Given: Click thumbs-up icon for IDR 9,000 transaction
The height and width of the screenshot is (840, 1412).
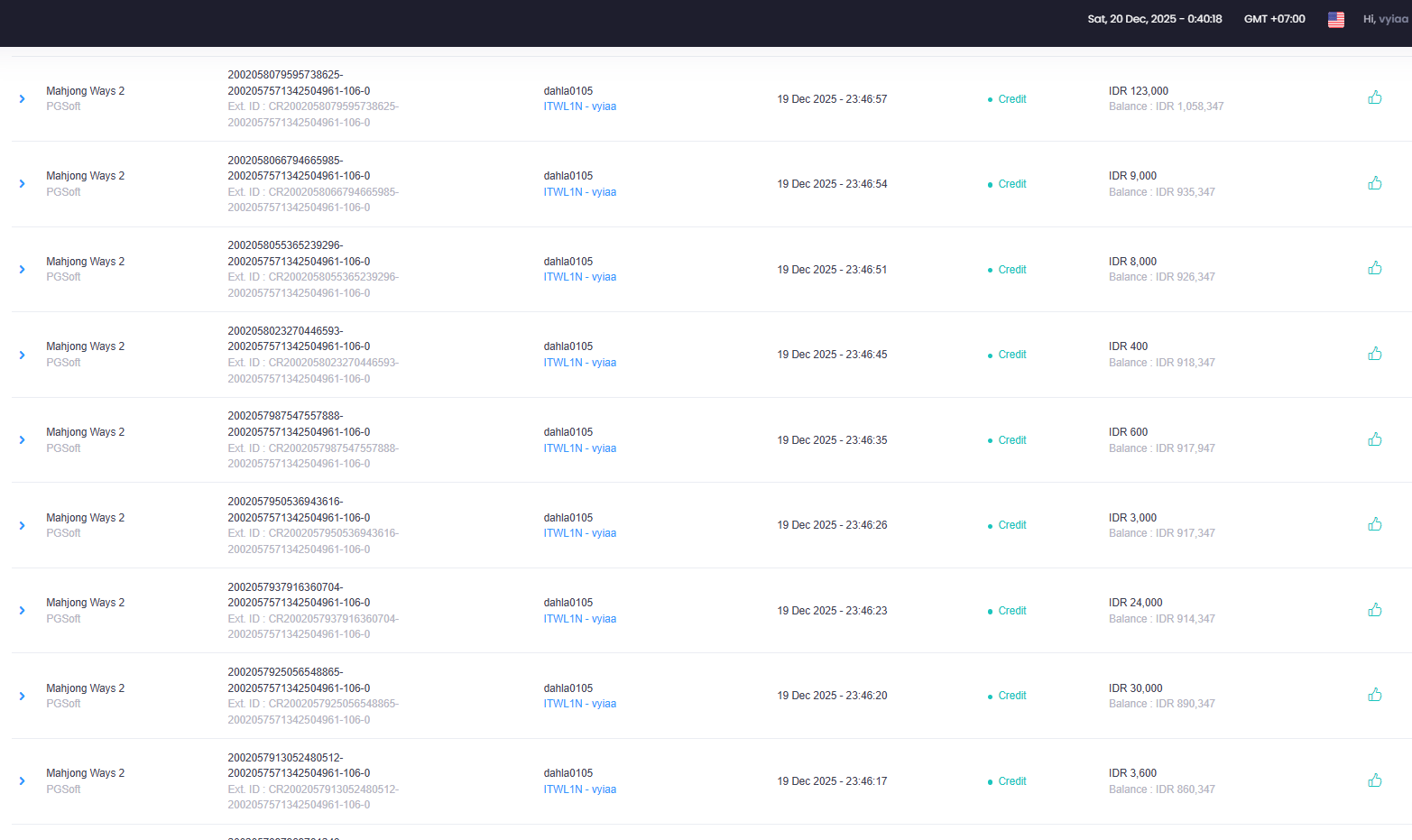Looking at the screenshot, I should coord(1374,183).
